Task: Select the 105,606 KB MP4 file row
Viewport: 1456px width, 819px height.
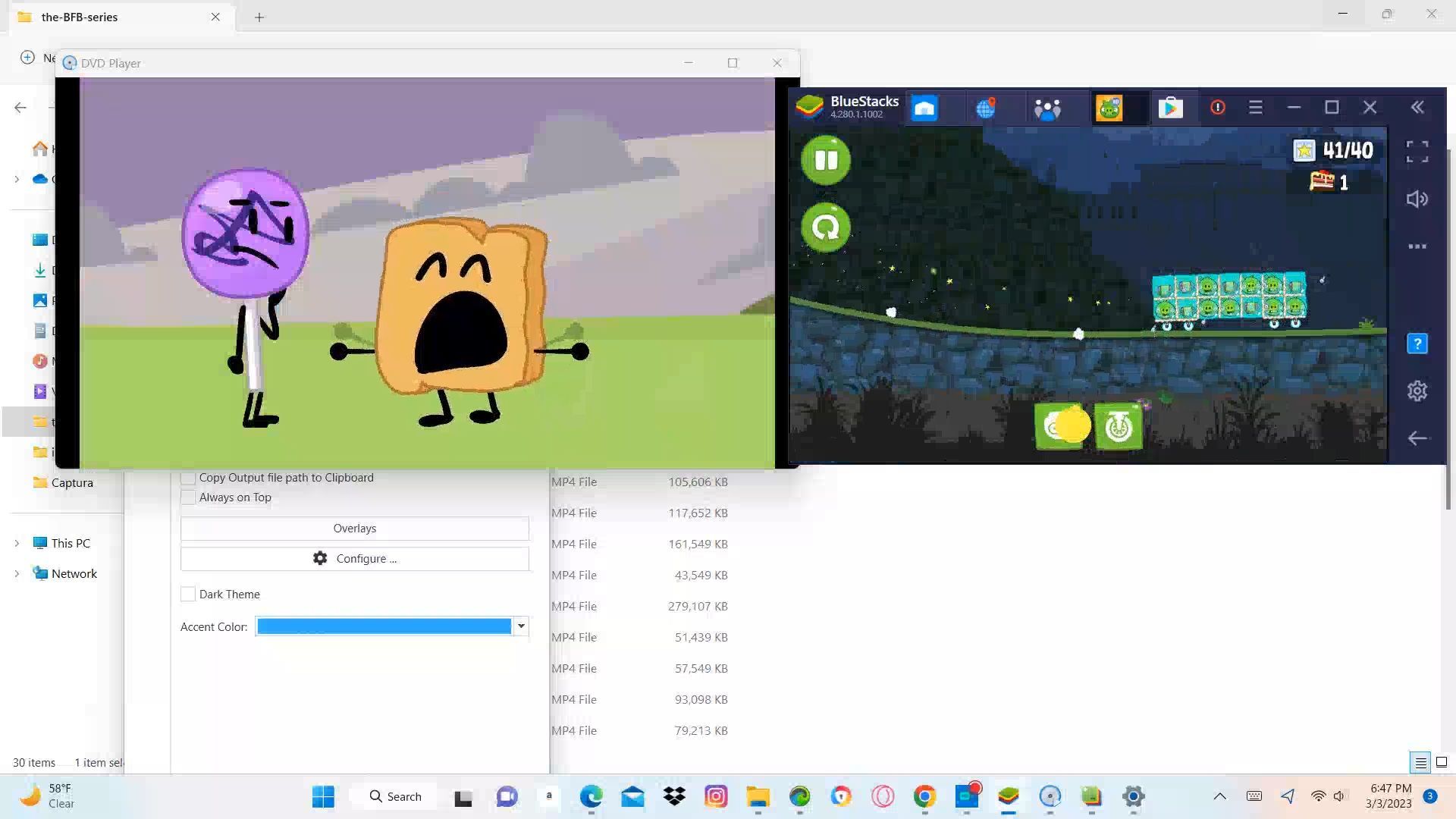Action: (x=640, y=482)
